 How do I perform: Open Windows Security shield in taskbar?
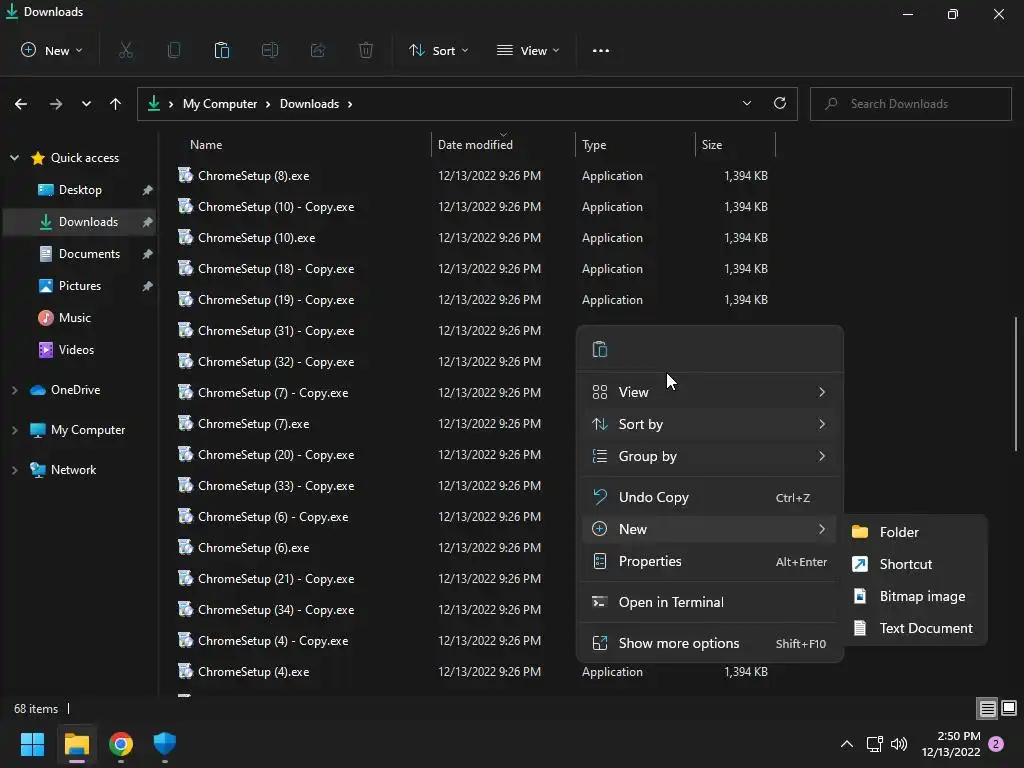(x=165, y=744)
